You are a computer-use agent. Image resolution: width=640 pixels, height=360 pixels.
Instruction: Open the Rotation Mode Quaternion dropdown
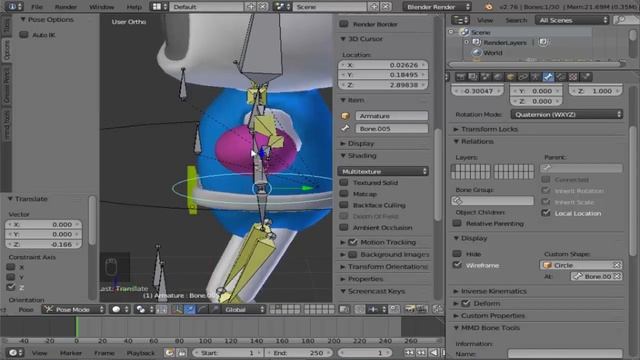(x=567, y=114)
